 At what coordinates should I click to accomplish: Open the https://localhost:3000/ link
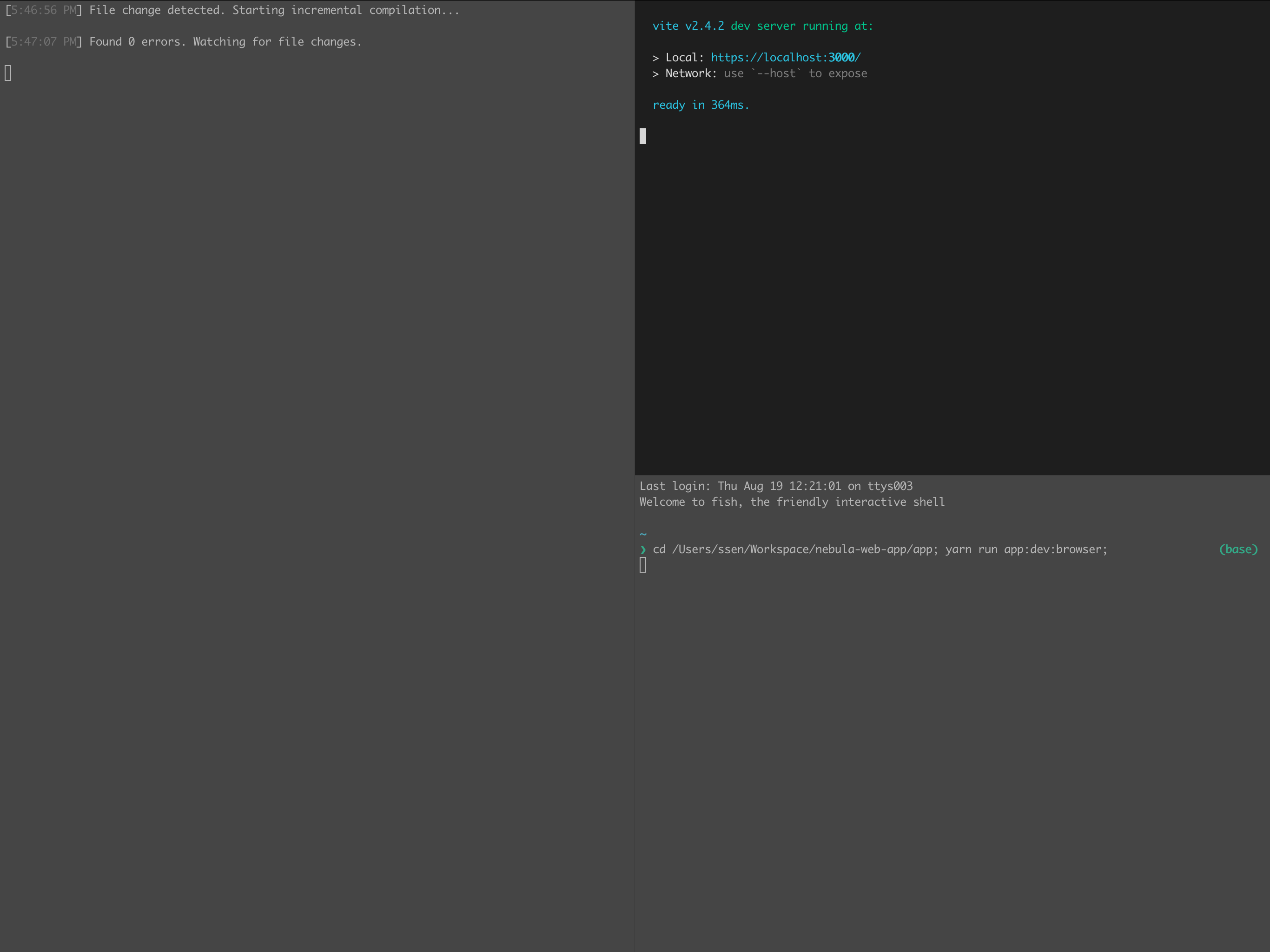pos(785,58)
